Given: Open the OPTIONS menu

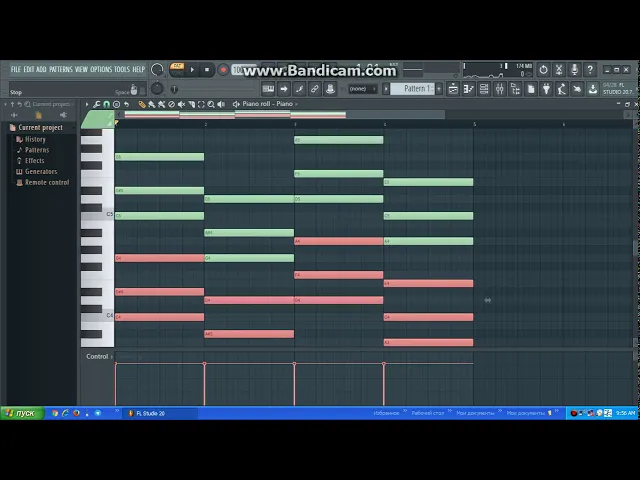Looking at the screenshot, I should [x=101, y=69].
